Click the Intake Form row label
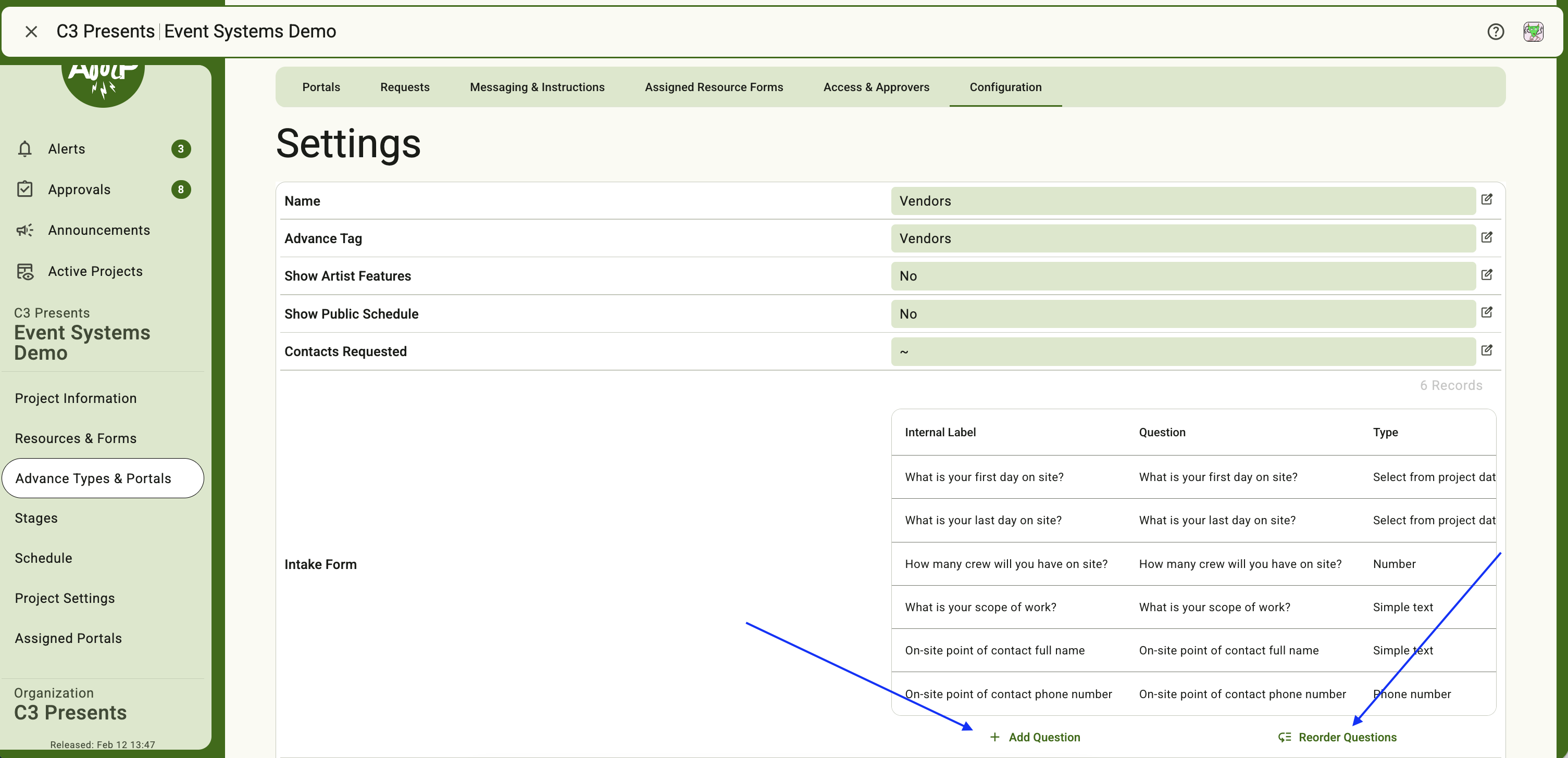The image size is (1568, 758). coord(321,564)
